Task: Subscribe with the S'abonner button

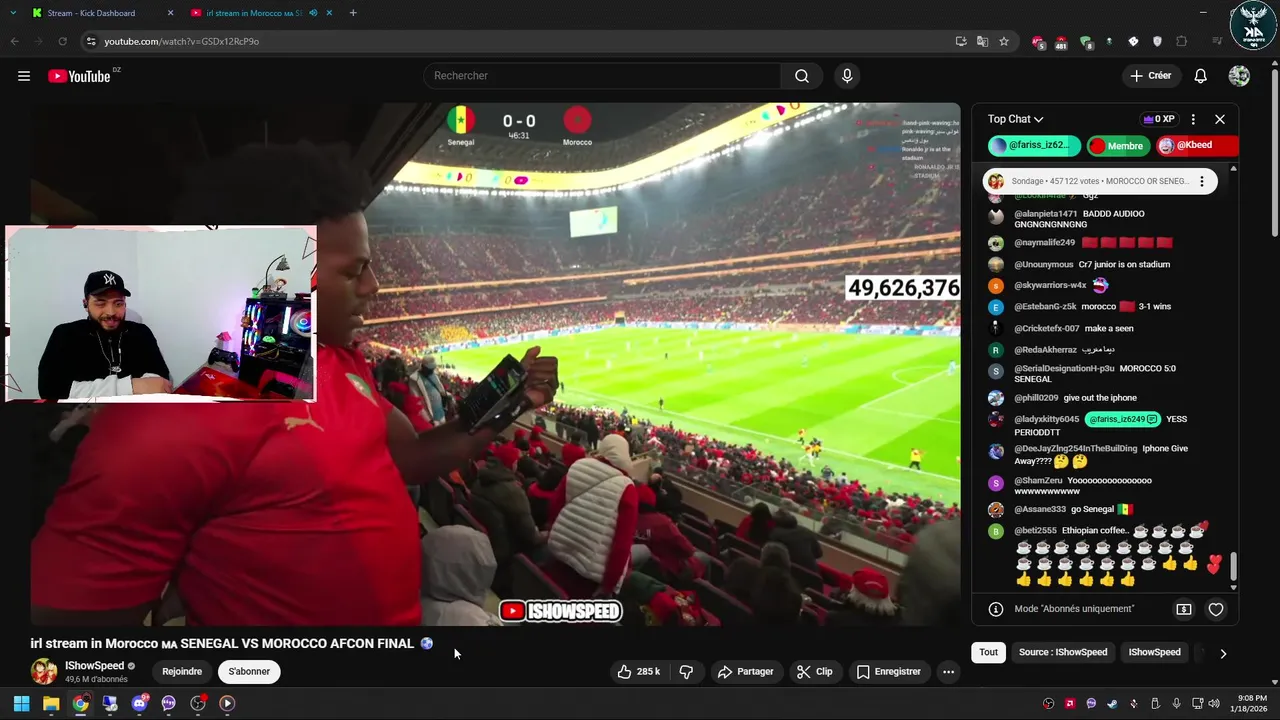Action: pos(249,672)
